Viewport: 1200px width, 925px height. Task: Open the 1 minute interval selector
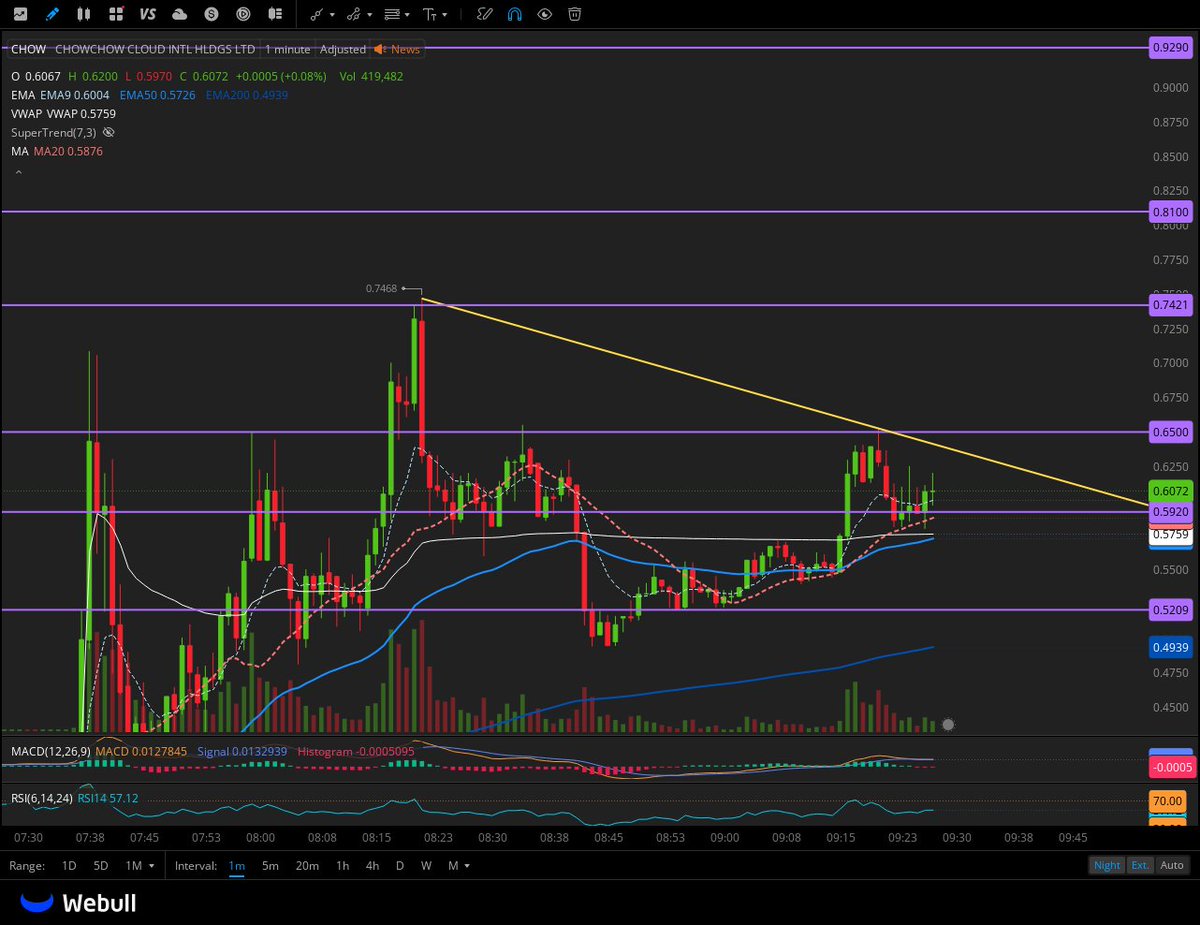287,48
